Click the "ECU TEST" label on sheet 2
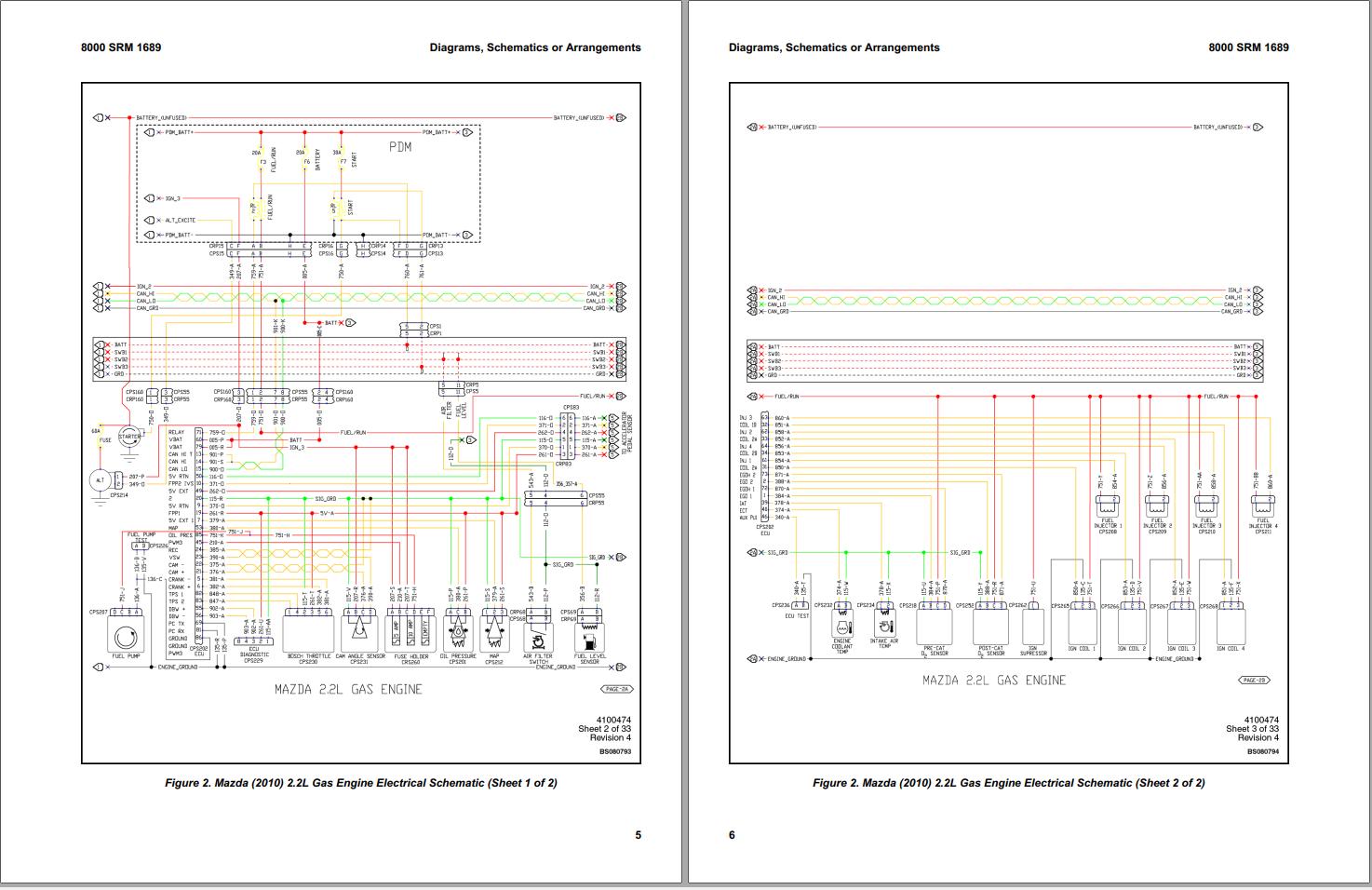 (x=798, y=616)
